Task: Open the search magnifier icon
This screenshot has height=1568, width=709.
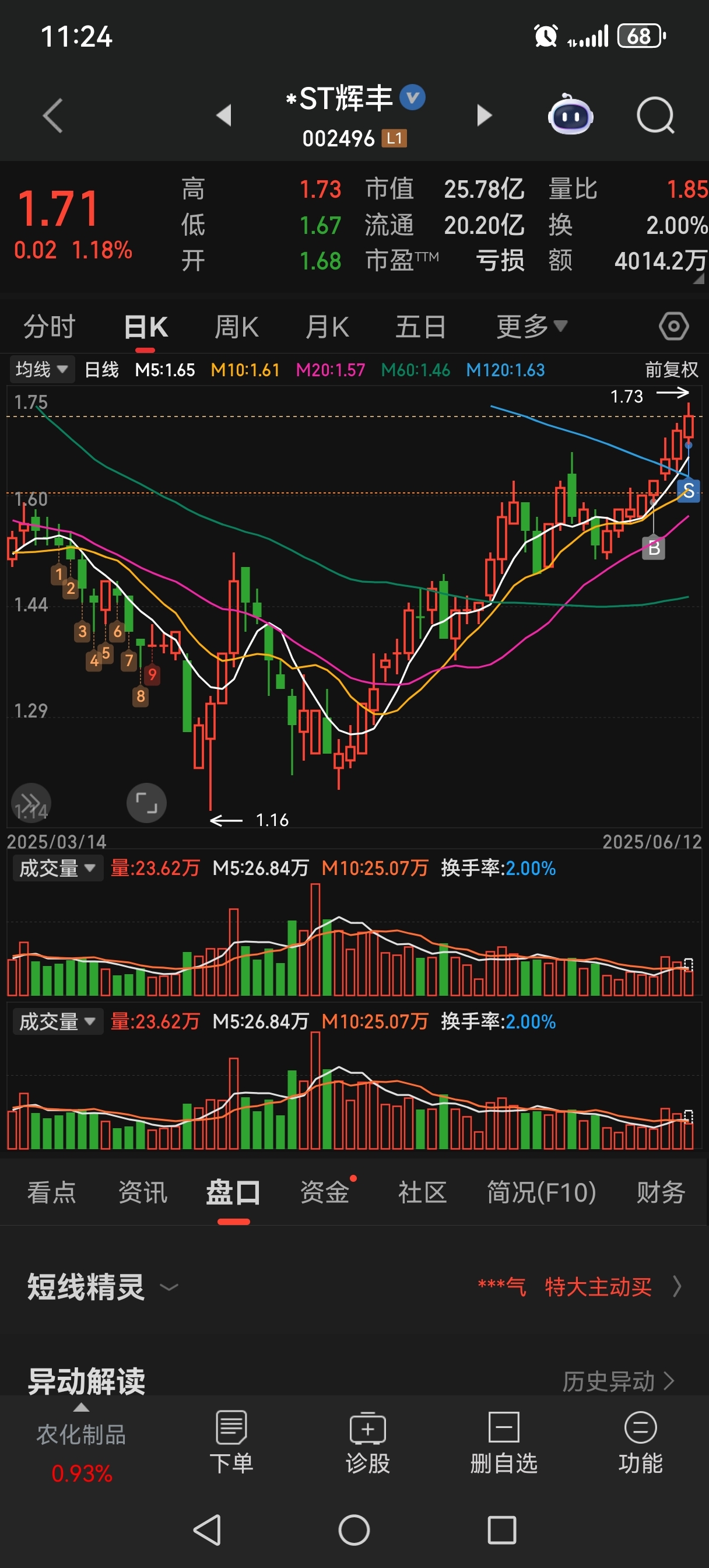Action: 655,115
